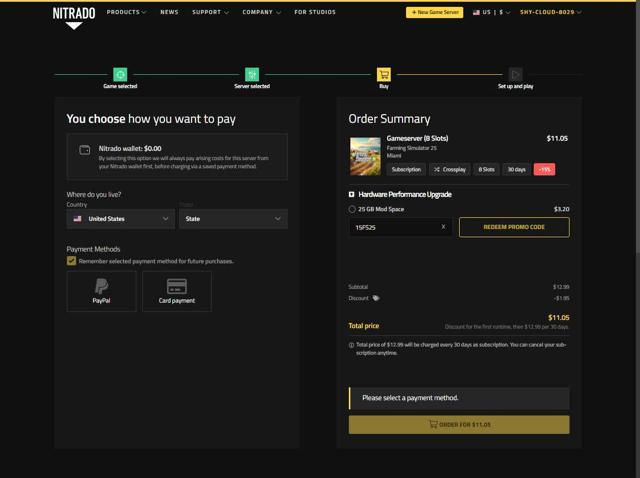
Task: Choose Card payment method
Action: tap(177, 291)
